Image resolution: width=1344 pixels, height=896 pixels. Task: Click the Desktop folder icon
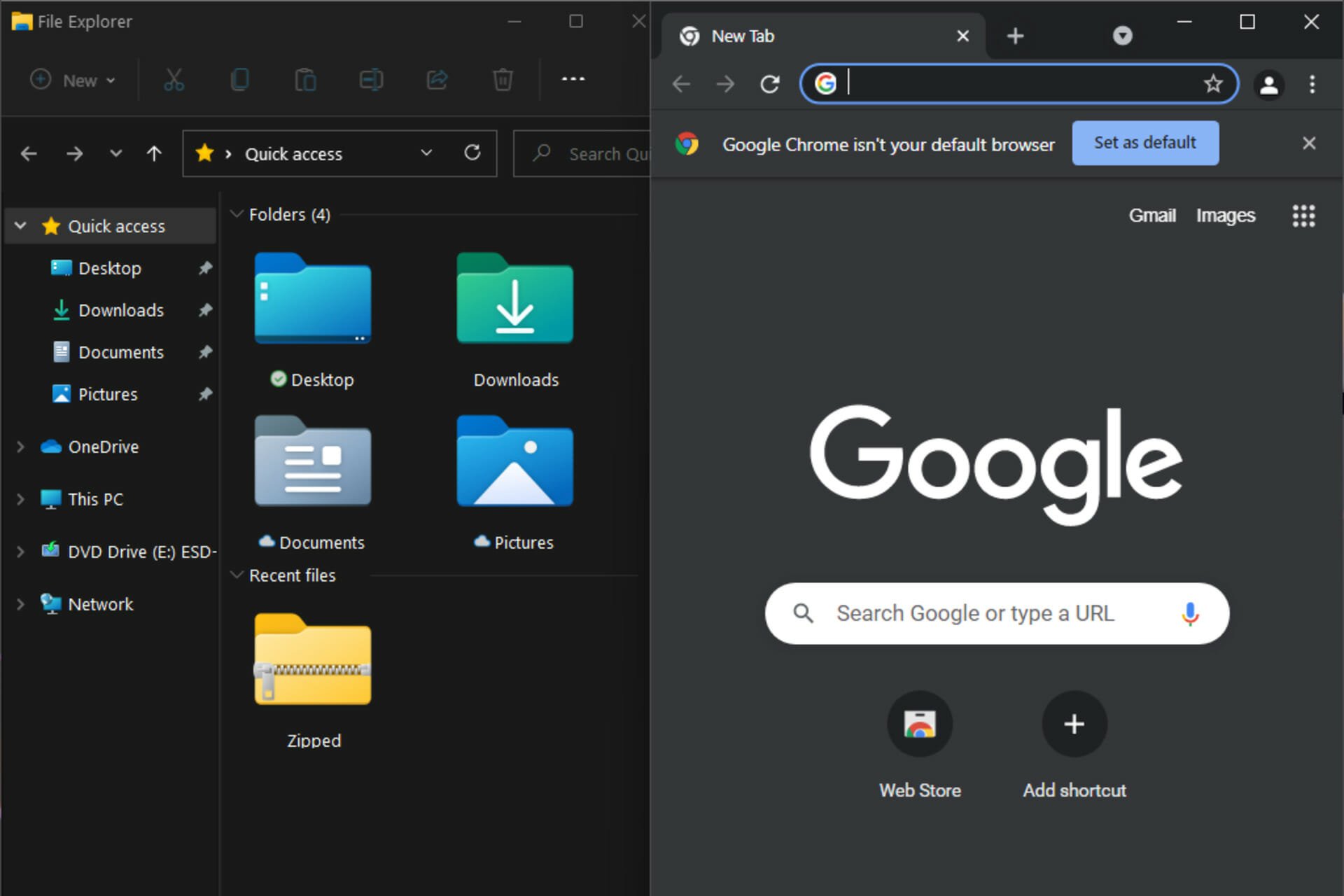312,306
